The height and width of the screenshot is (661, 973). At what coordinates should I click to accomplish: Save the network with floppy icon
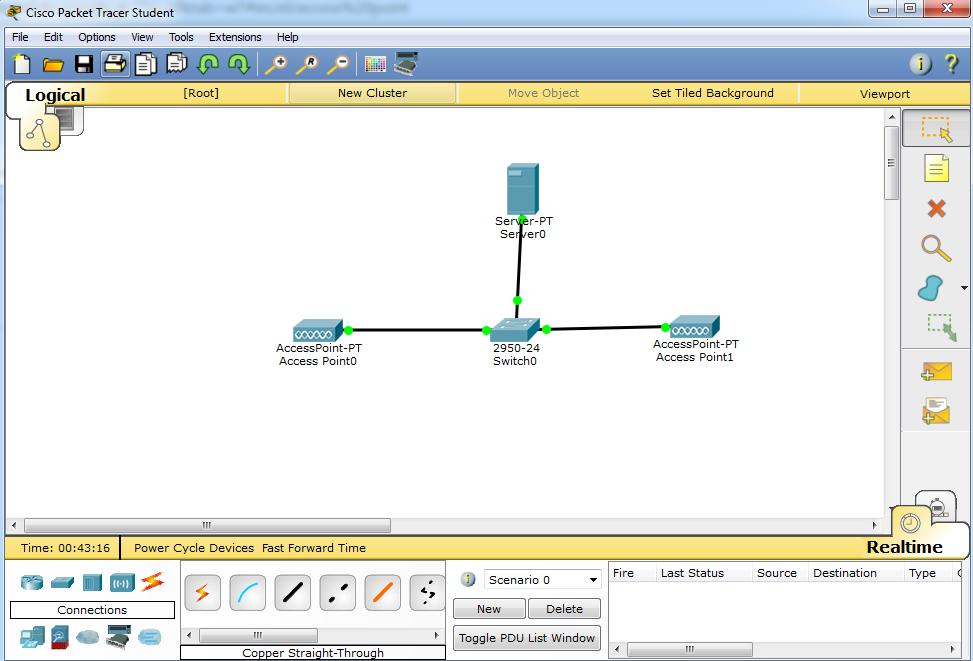pyautogui.click(x=84, y=64)
